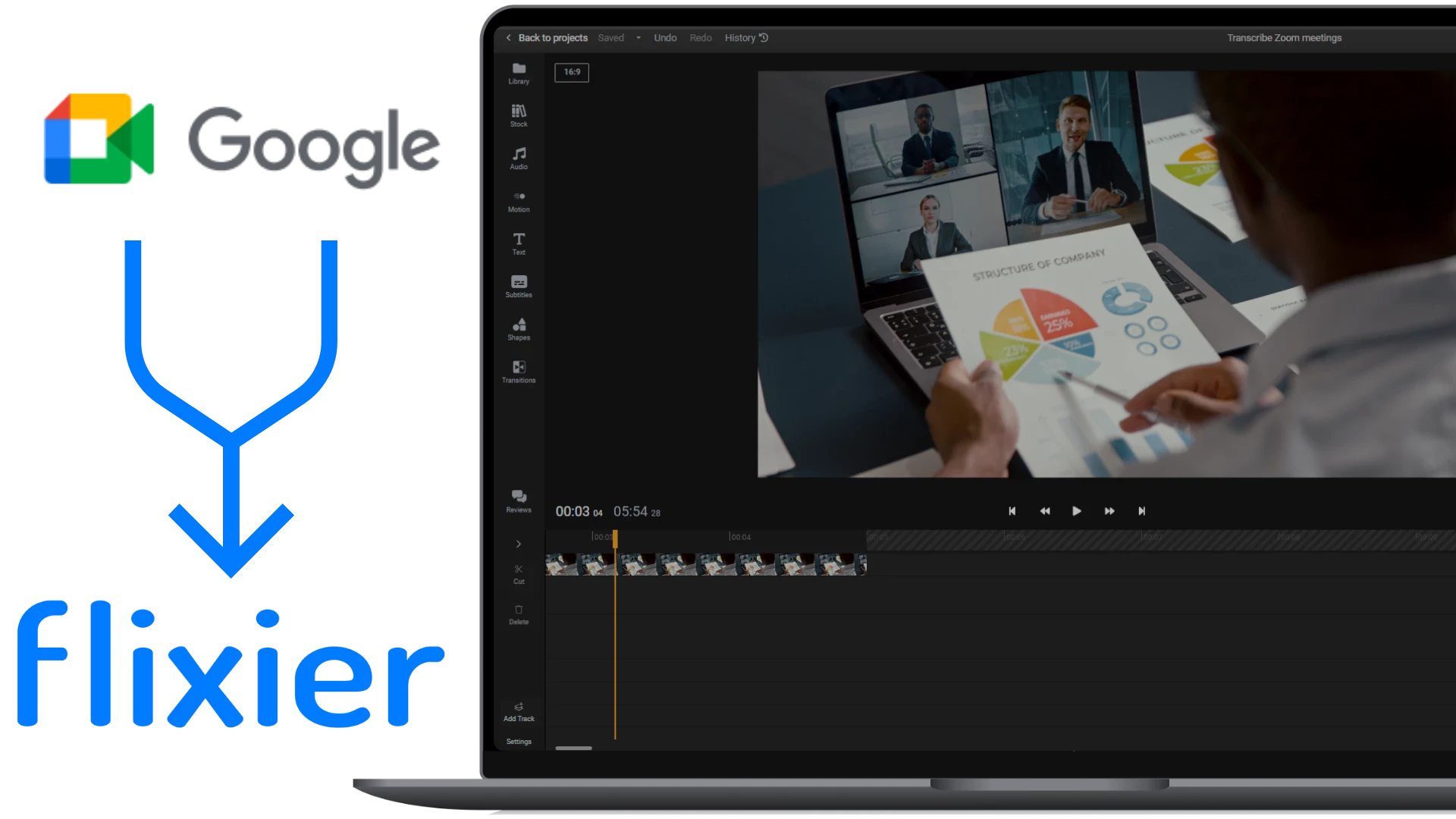
Task: Click the Undo button
Action: (665, 38)
